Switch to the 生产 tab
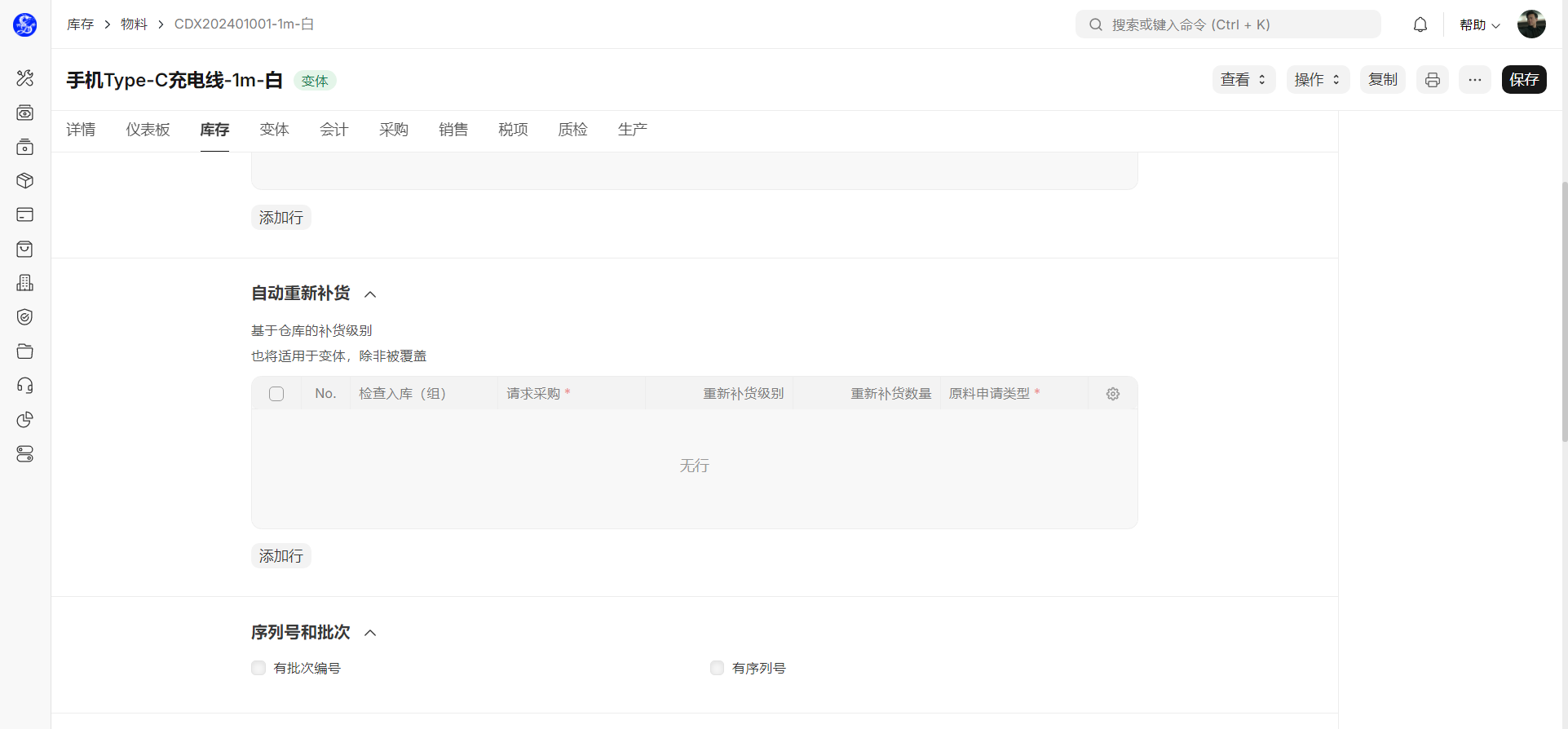 point(632,130)
